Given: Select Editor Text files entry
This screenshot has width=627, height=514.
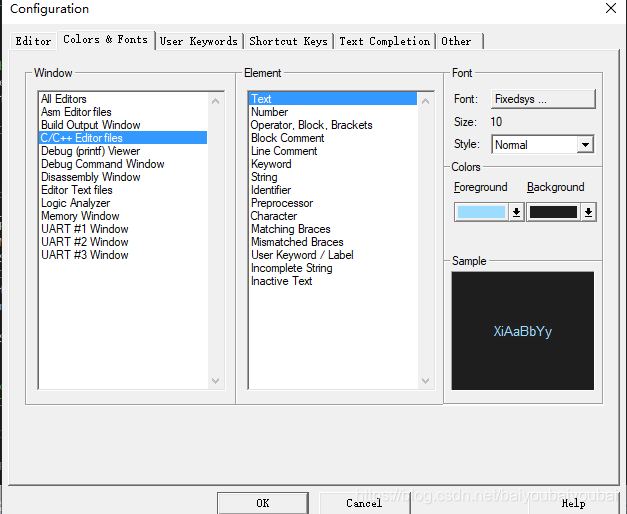Looking at the screenshot, I should click(x=123, y=190).
